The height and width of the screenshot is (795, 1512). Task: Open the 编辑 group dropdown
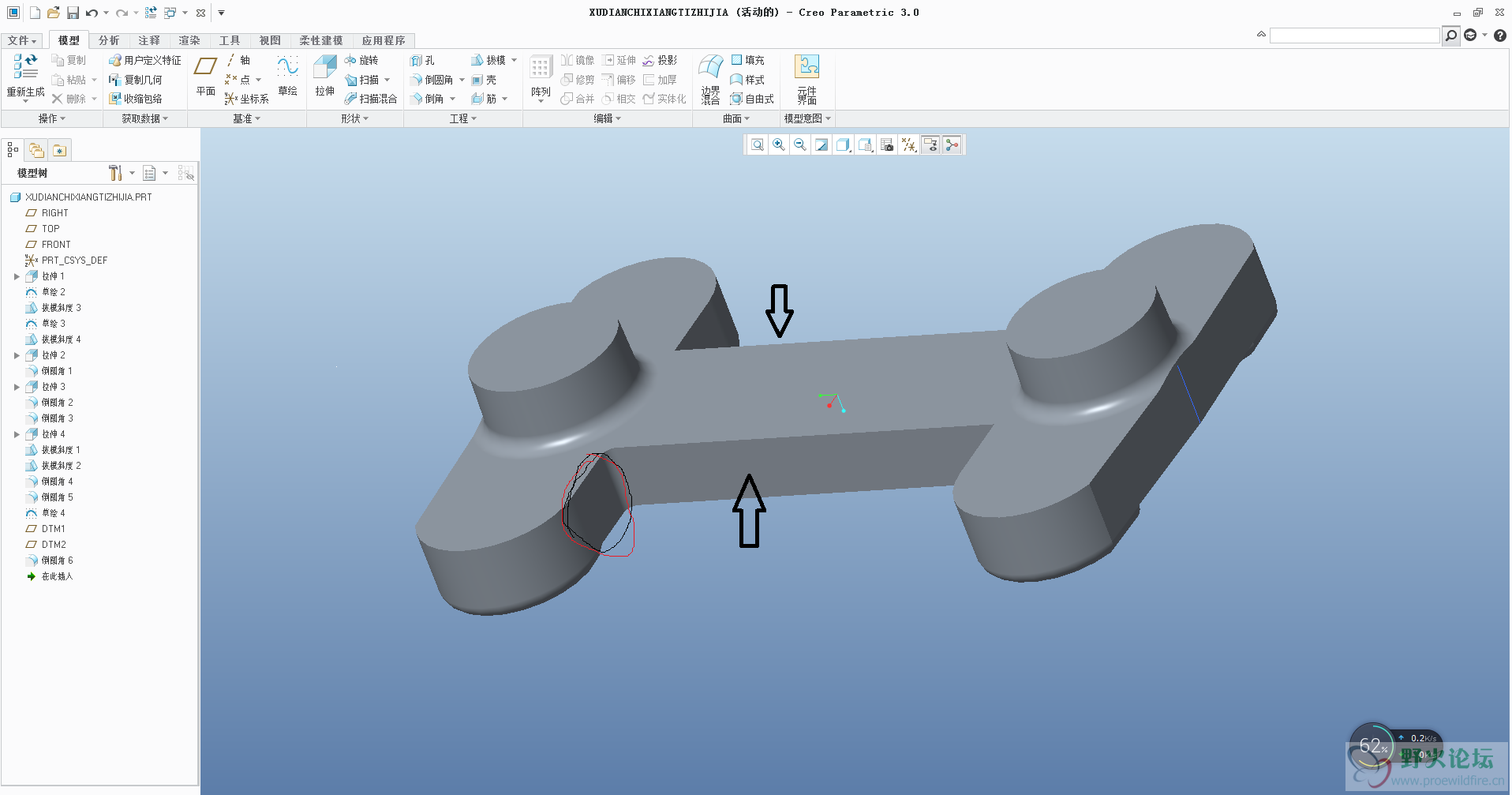pyautogui.click(x=608, y=118)
